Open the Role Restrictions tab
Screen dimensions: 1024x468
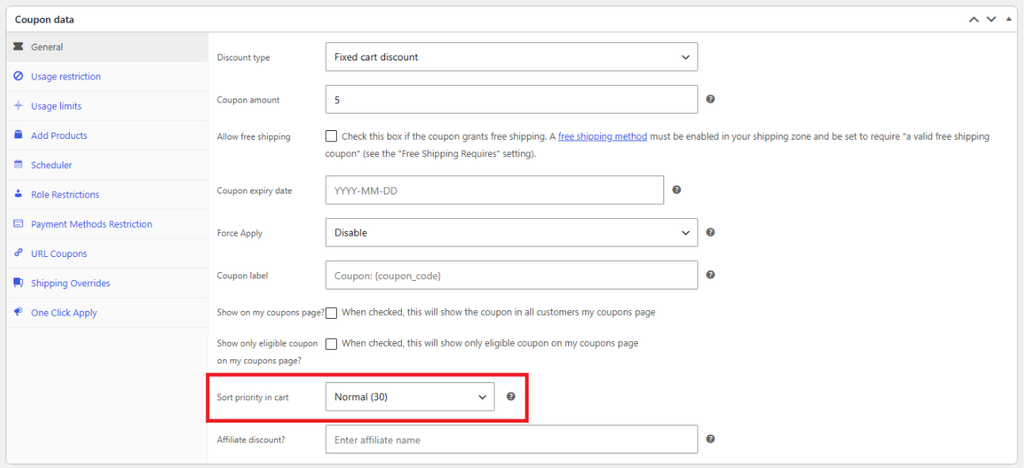pyautogui.click(x=106, y=195)
